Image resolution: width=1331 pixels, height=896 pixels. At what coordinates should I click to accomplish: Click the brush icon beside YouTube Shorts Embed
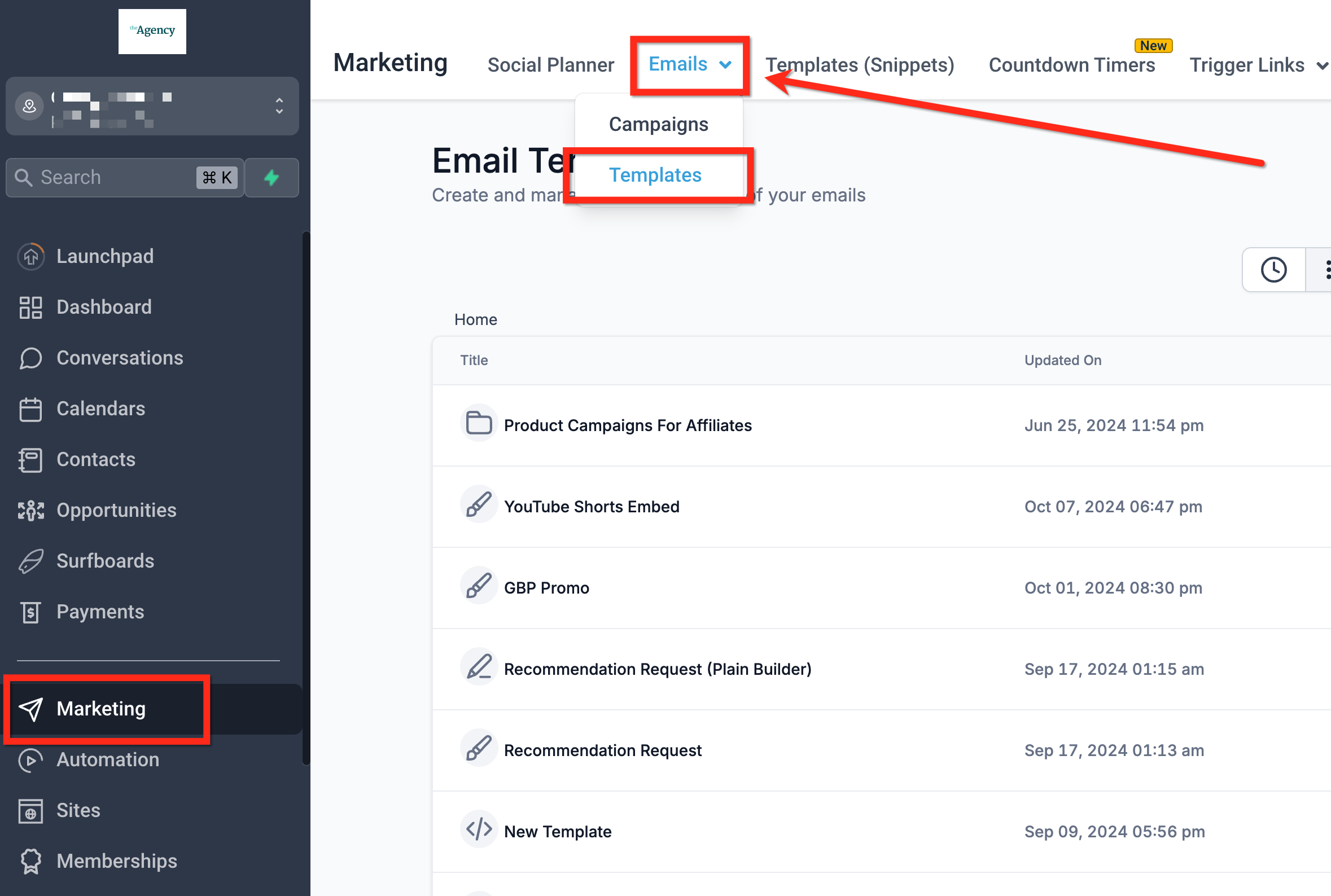pyautogui.click(x=478, y=505)
